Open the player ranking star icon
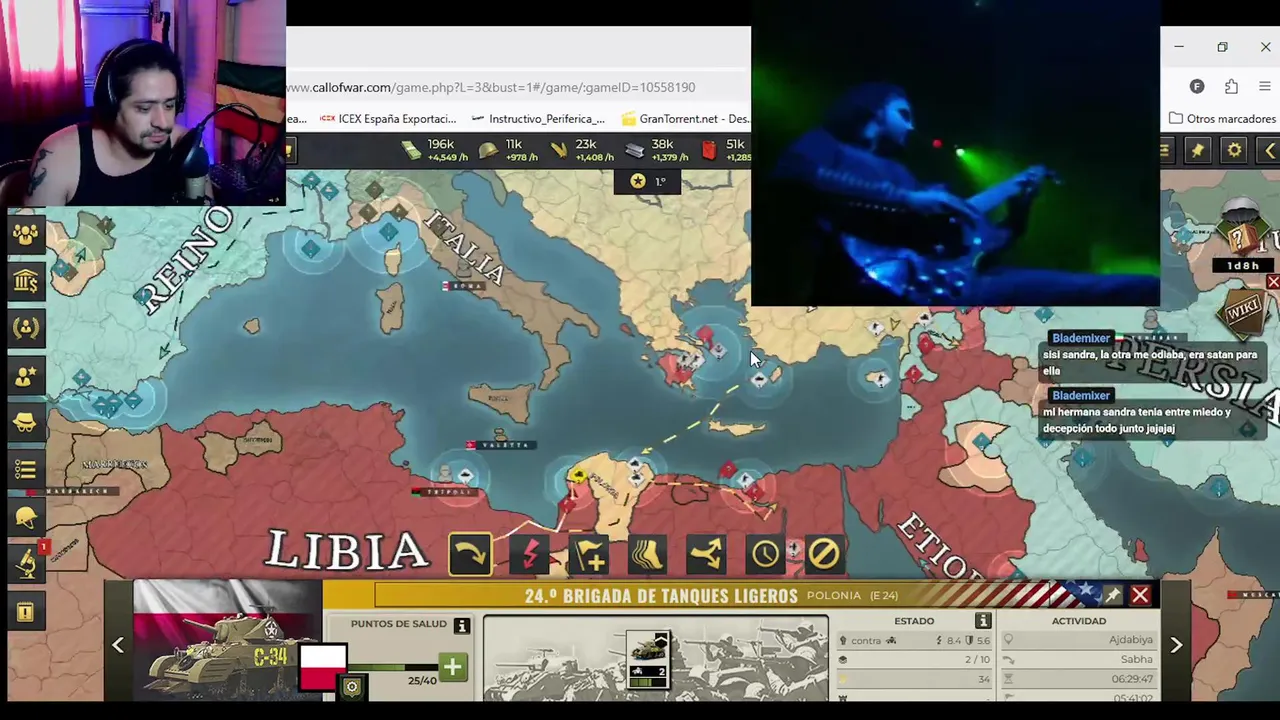 point(26,376)
